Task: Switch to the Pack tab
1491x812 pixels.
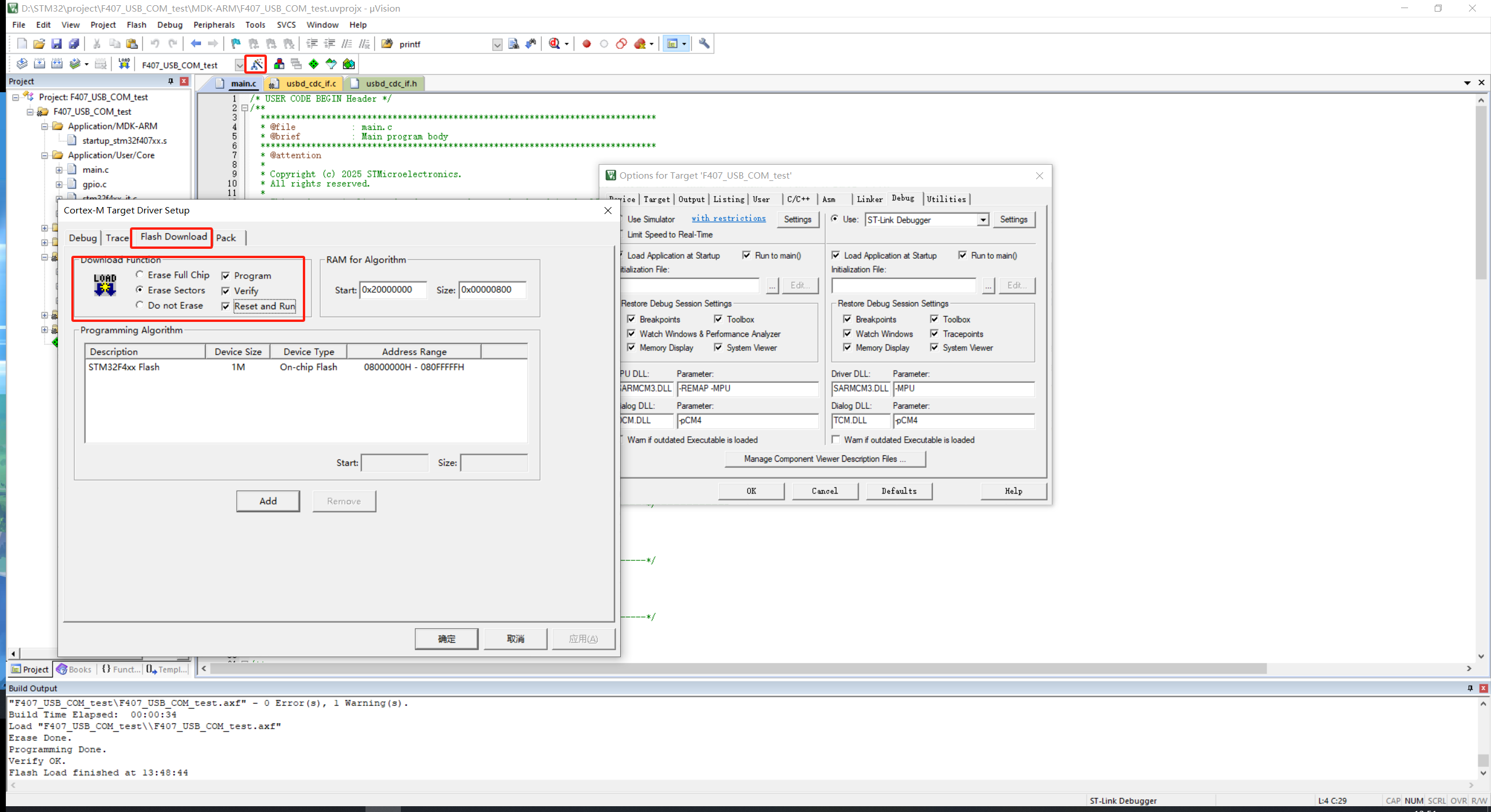Action: 226,238
